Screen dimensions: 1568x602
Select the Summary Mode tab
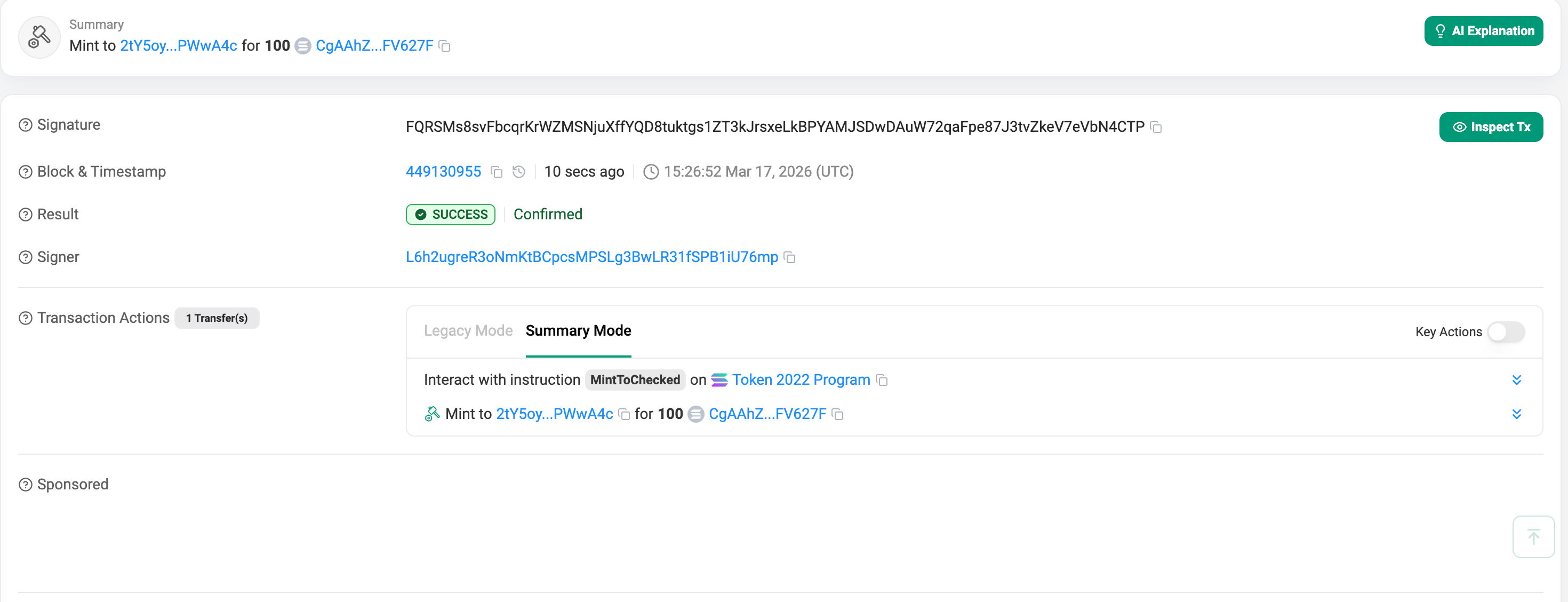[578, 331]
